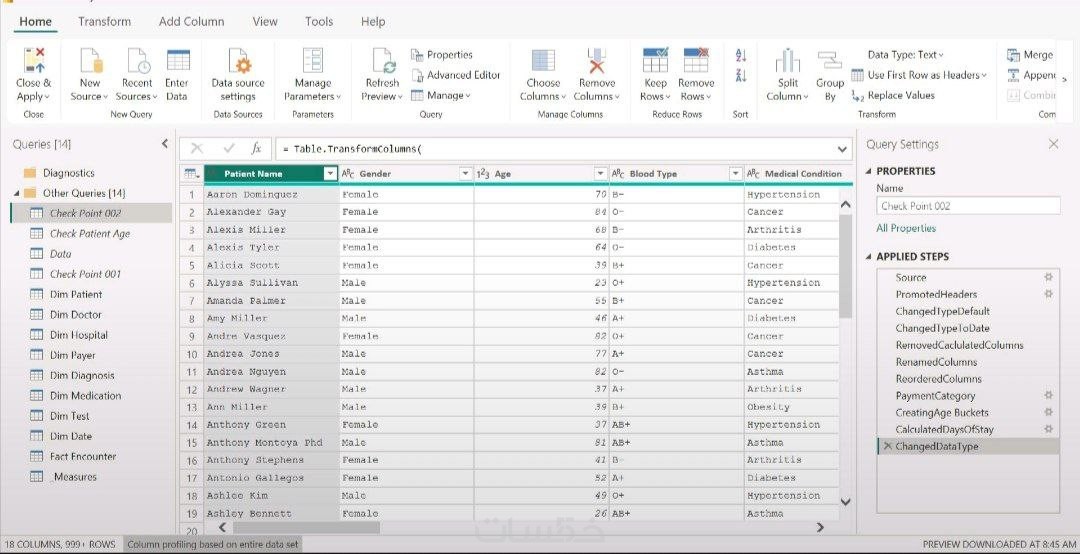Click the Refresh Preview icon

pyautogui.click(x=383, y=61)
